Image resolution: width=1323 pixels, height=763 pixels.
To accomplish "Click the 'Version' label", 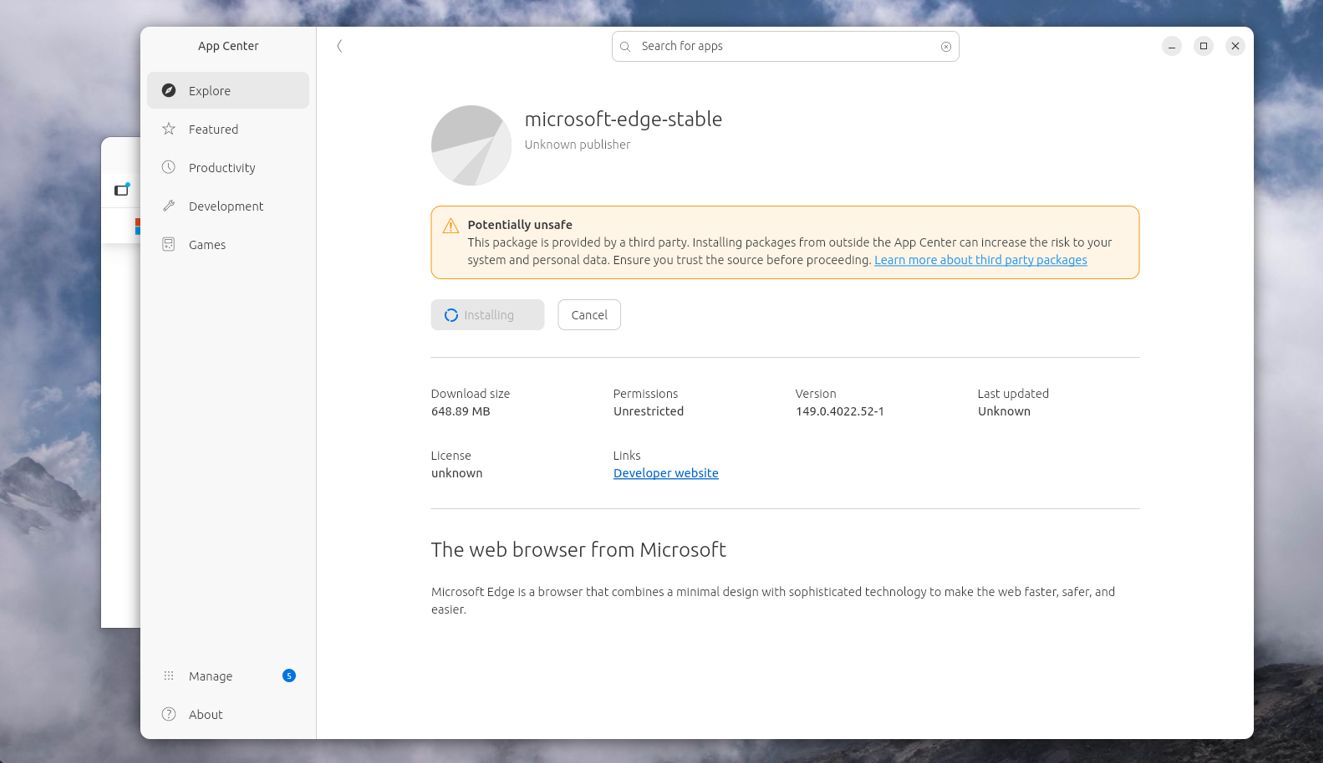I will [816, 394].
